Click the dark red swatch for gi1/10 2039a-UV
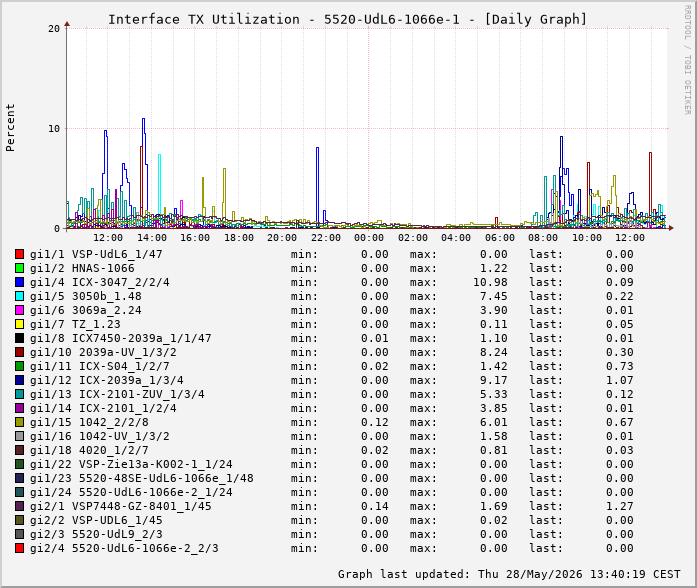697x588 pixels. pos(19,352)
